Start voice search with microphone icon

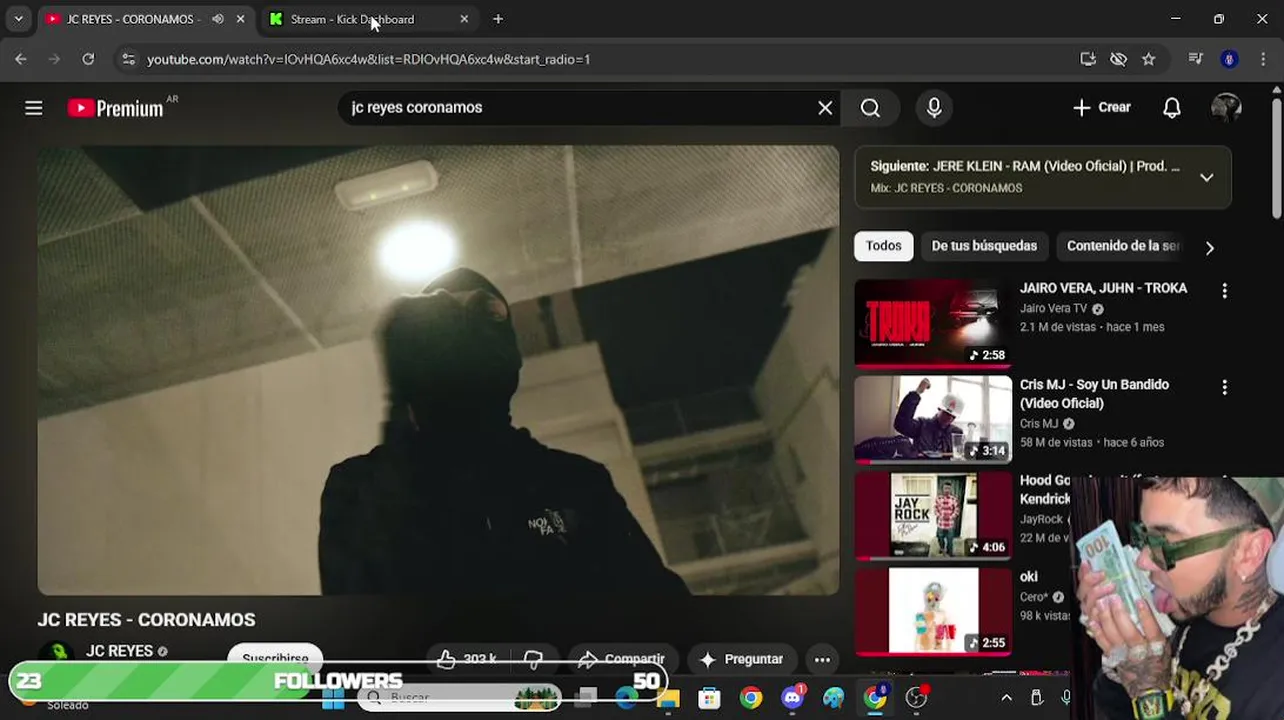pos(934,108)
